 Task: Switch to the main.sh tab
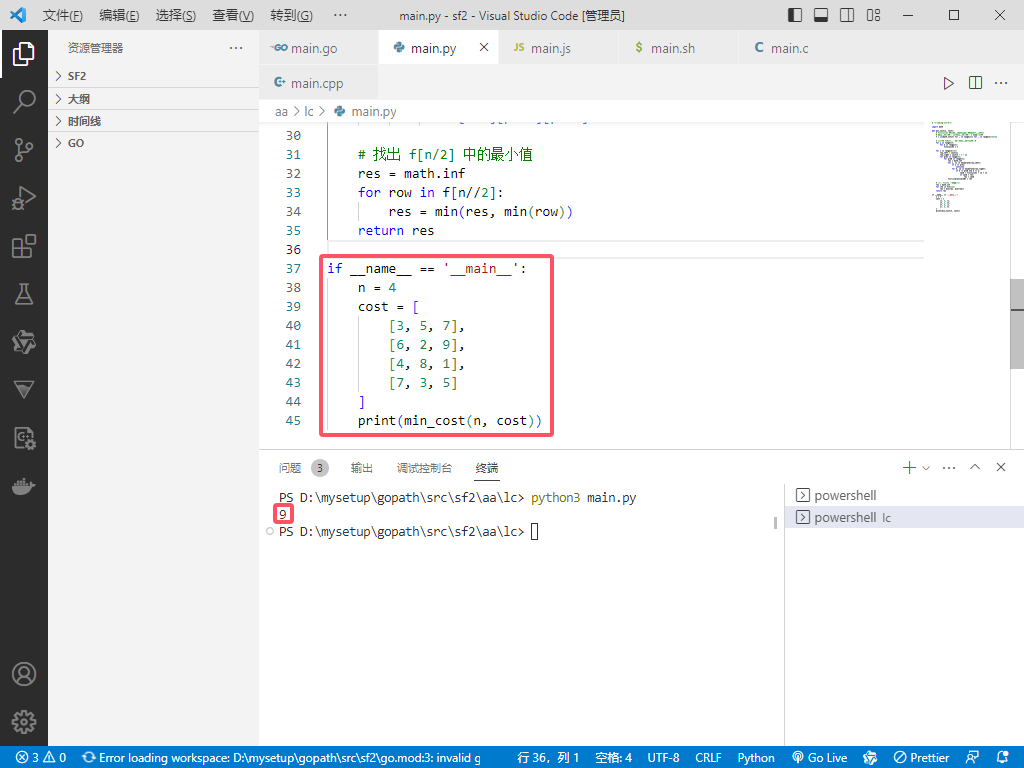pyautogui.click(x=679, y=48)
